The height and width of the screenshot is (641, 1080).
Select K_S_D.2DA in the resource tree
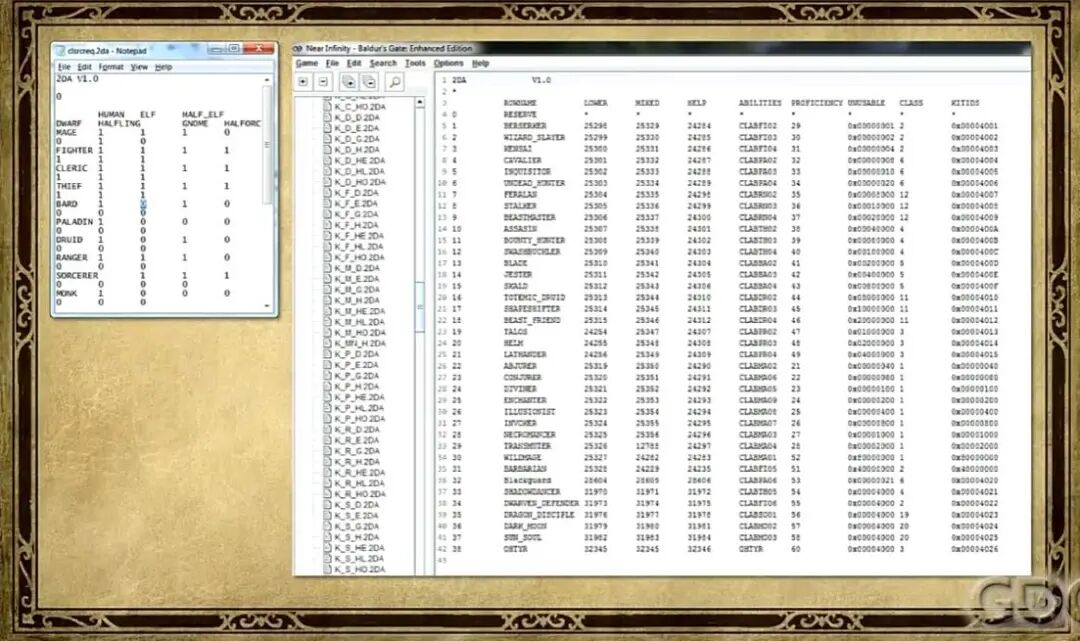pyautogui.click(x=356, y=505)
